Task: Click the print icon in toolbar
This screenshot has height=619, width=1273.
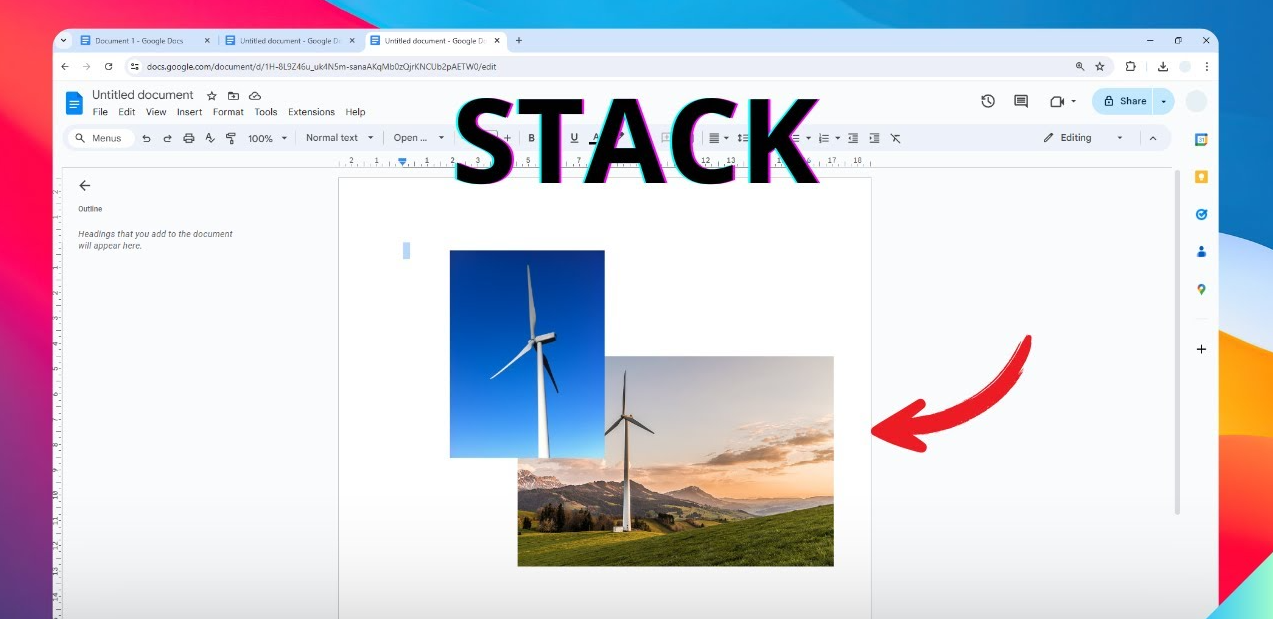Action: [189, 138]
